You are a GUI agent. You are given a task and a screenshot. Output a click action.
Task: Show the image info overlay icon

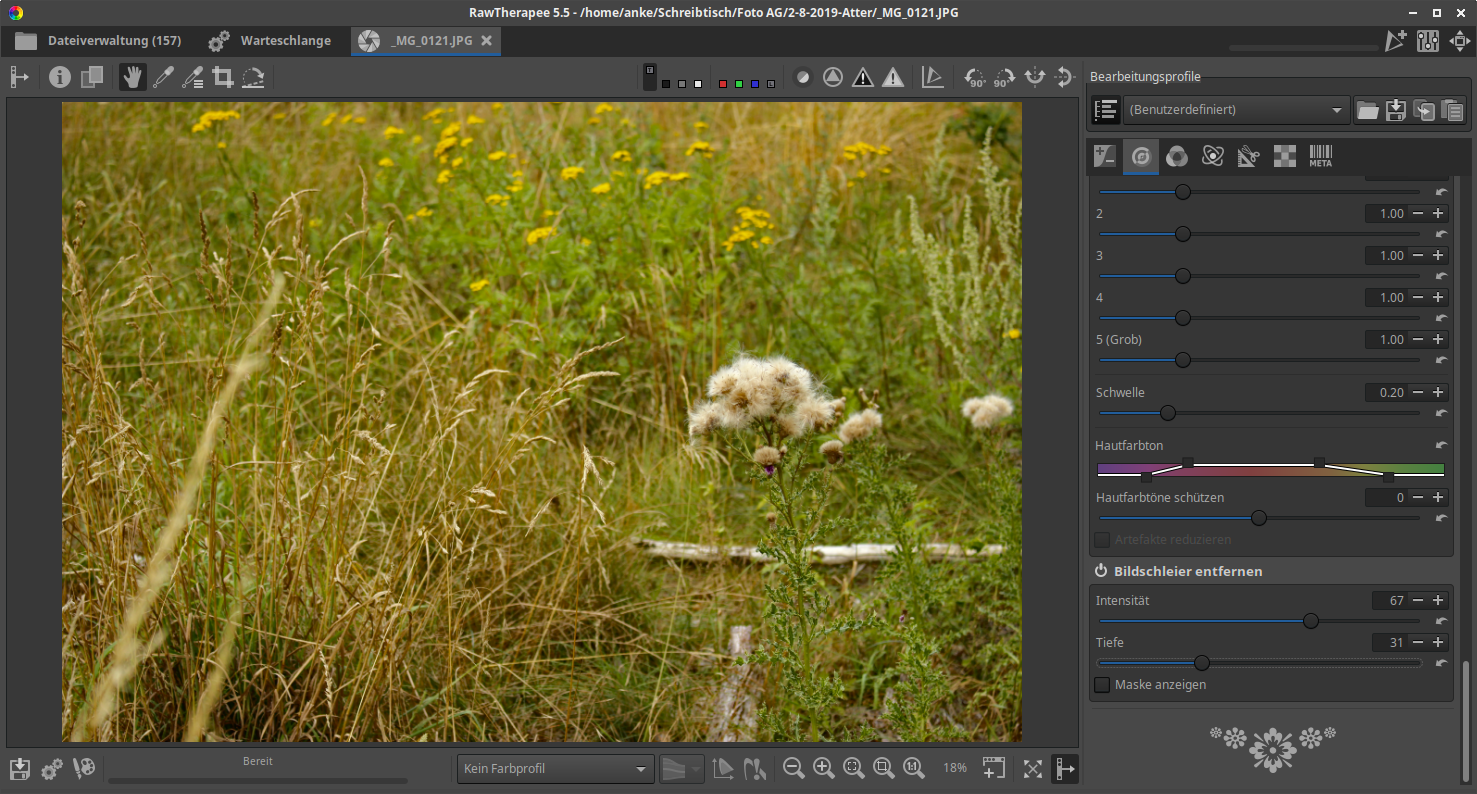[60, 77]
